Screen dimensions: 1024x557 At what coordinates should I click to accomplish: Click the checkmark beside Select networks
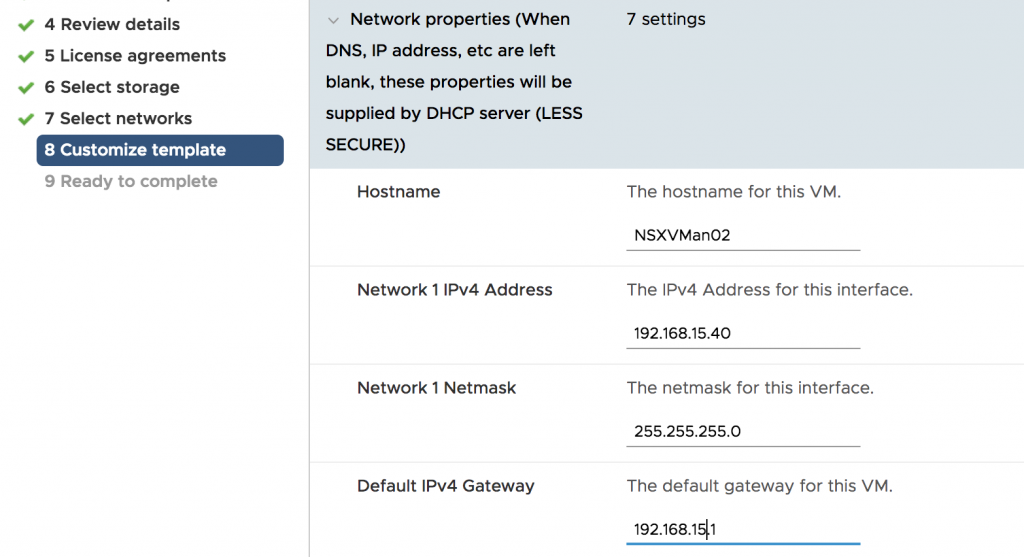tap(26, 119)
